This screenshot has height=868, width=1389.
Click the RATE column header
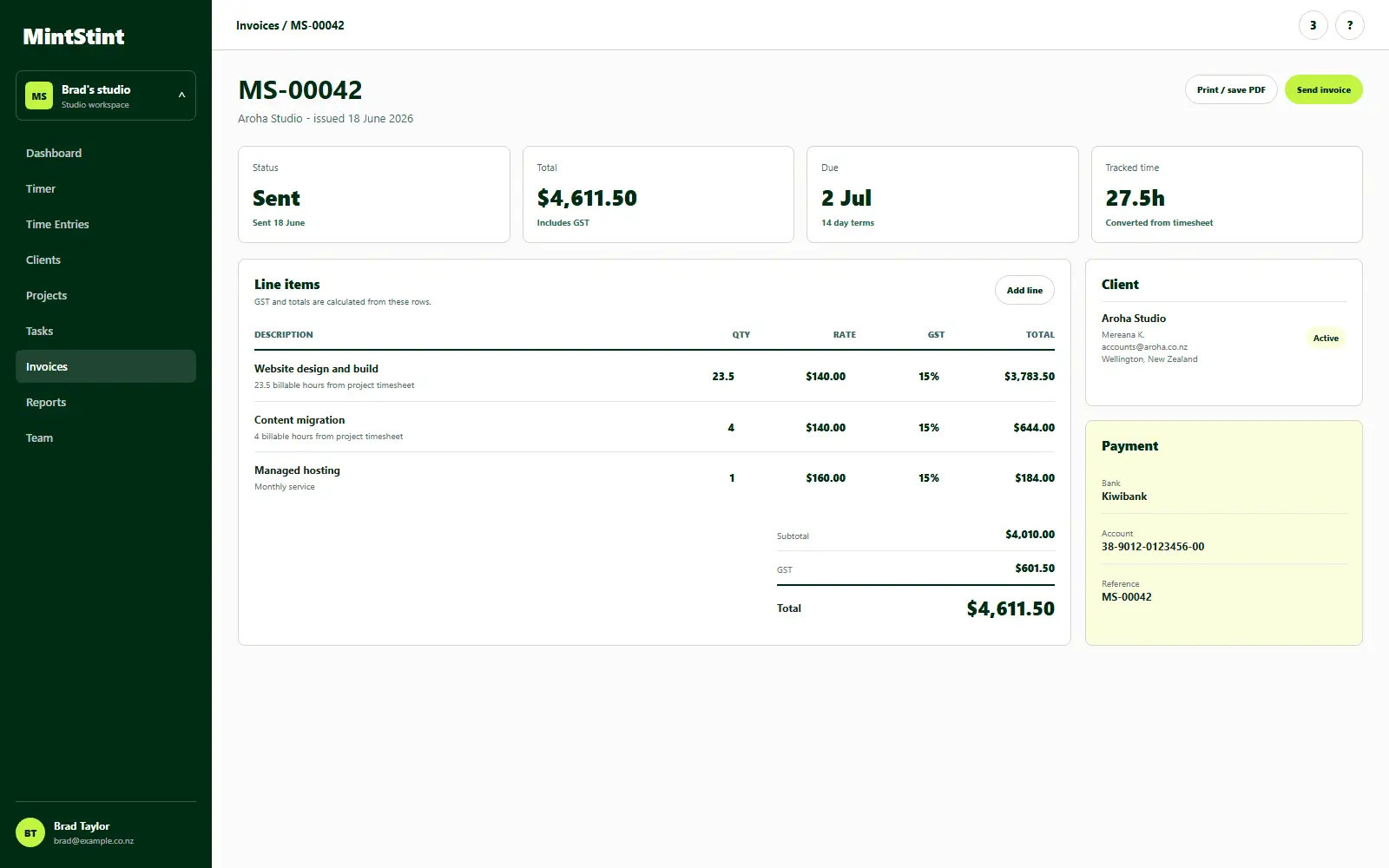[x=845, y=334]
